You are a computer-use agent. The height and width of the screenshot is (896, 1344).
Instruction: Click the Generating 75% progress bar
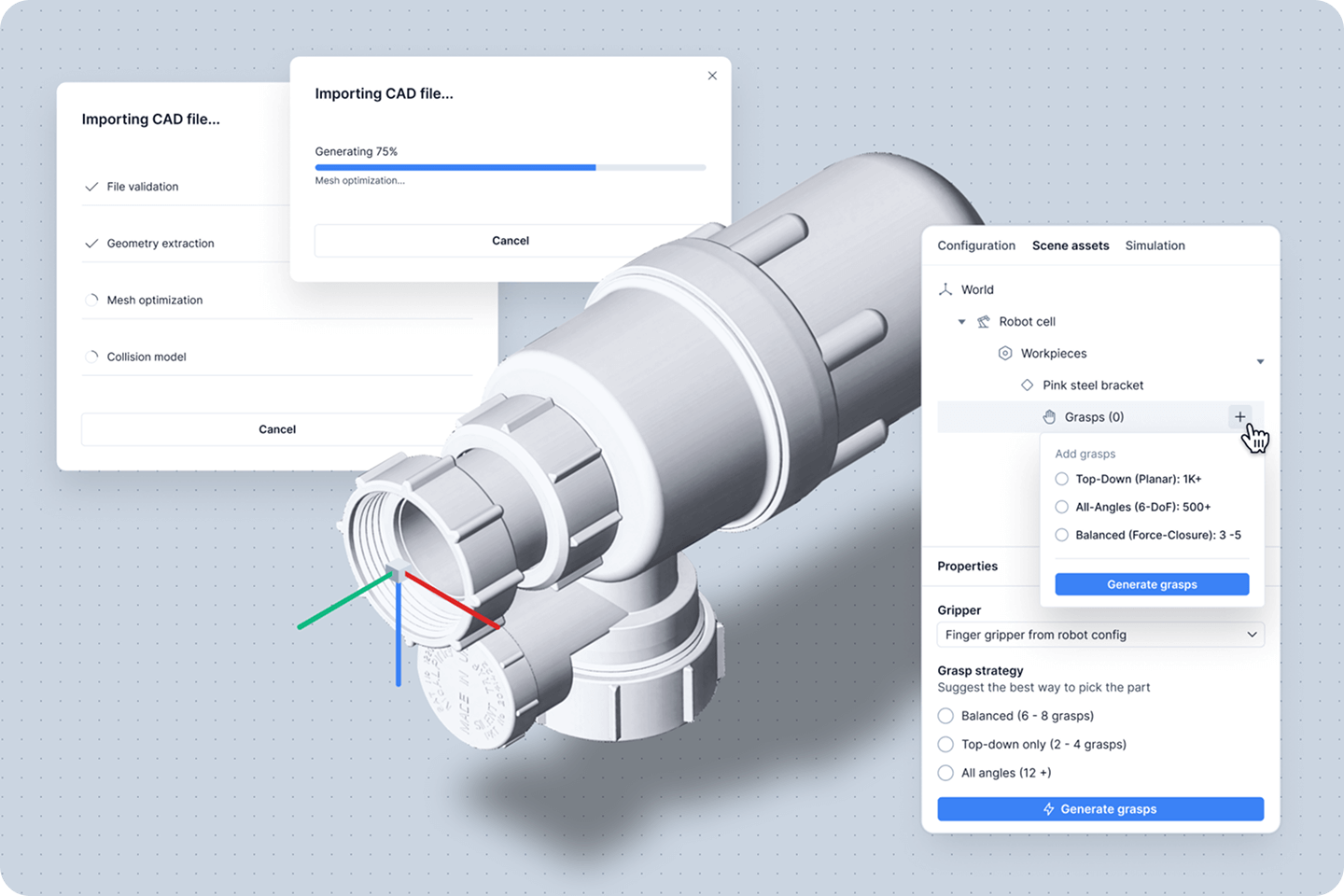tap(510, 168)
